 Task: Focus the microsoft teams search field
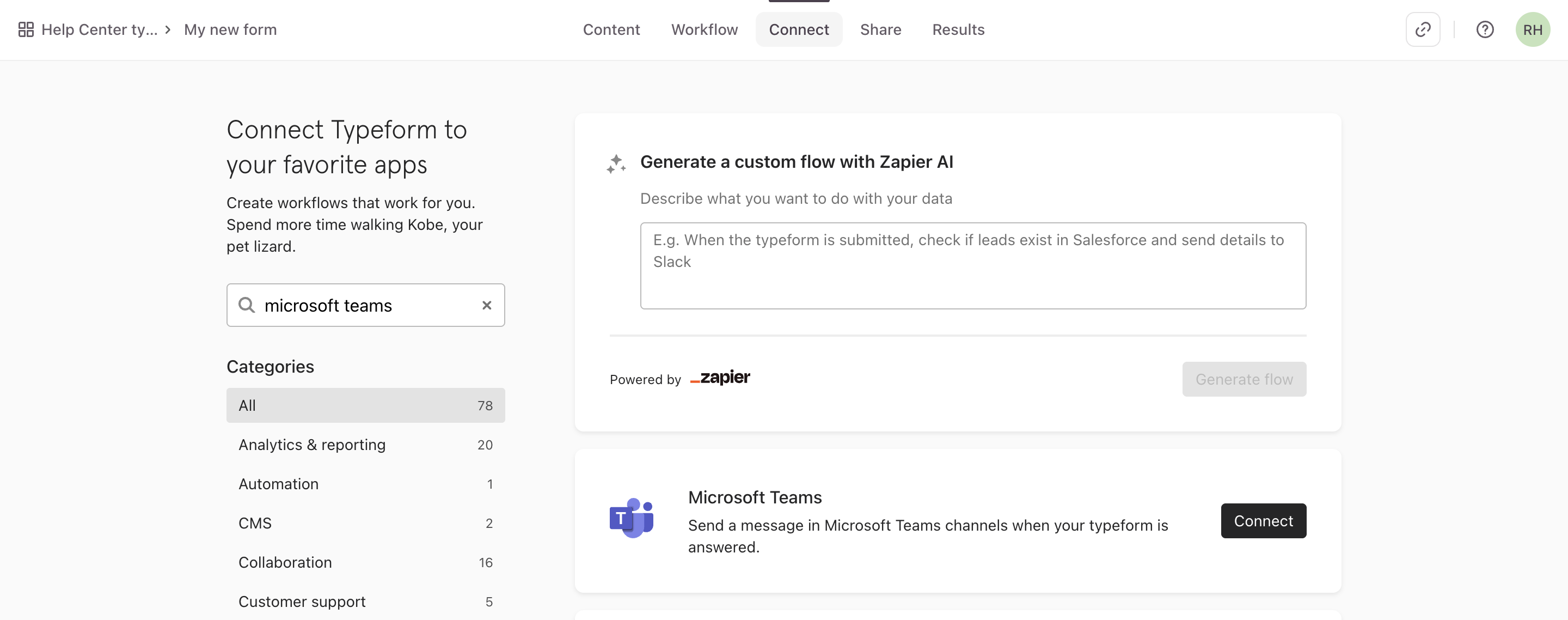click(x=365, y=305)
